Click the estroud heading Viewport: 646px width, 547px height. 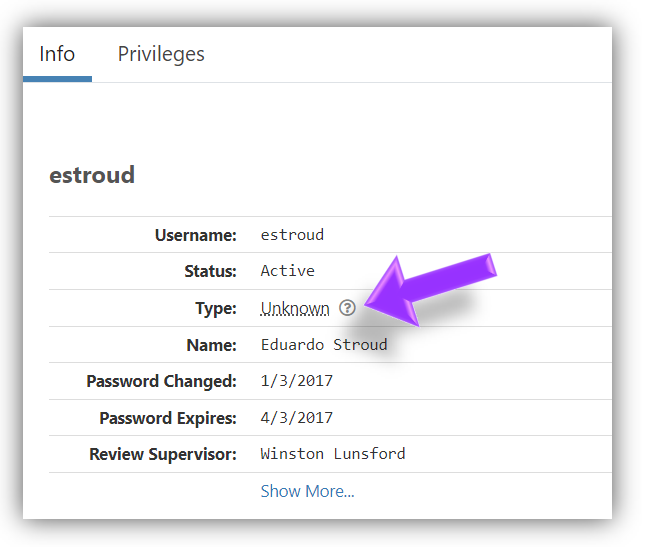[92, 175]
